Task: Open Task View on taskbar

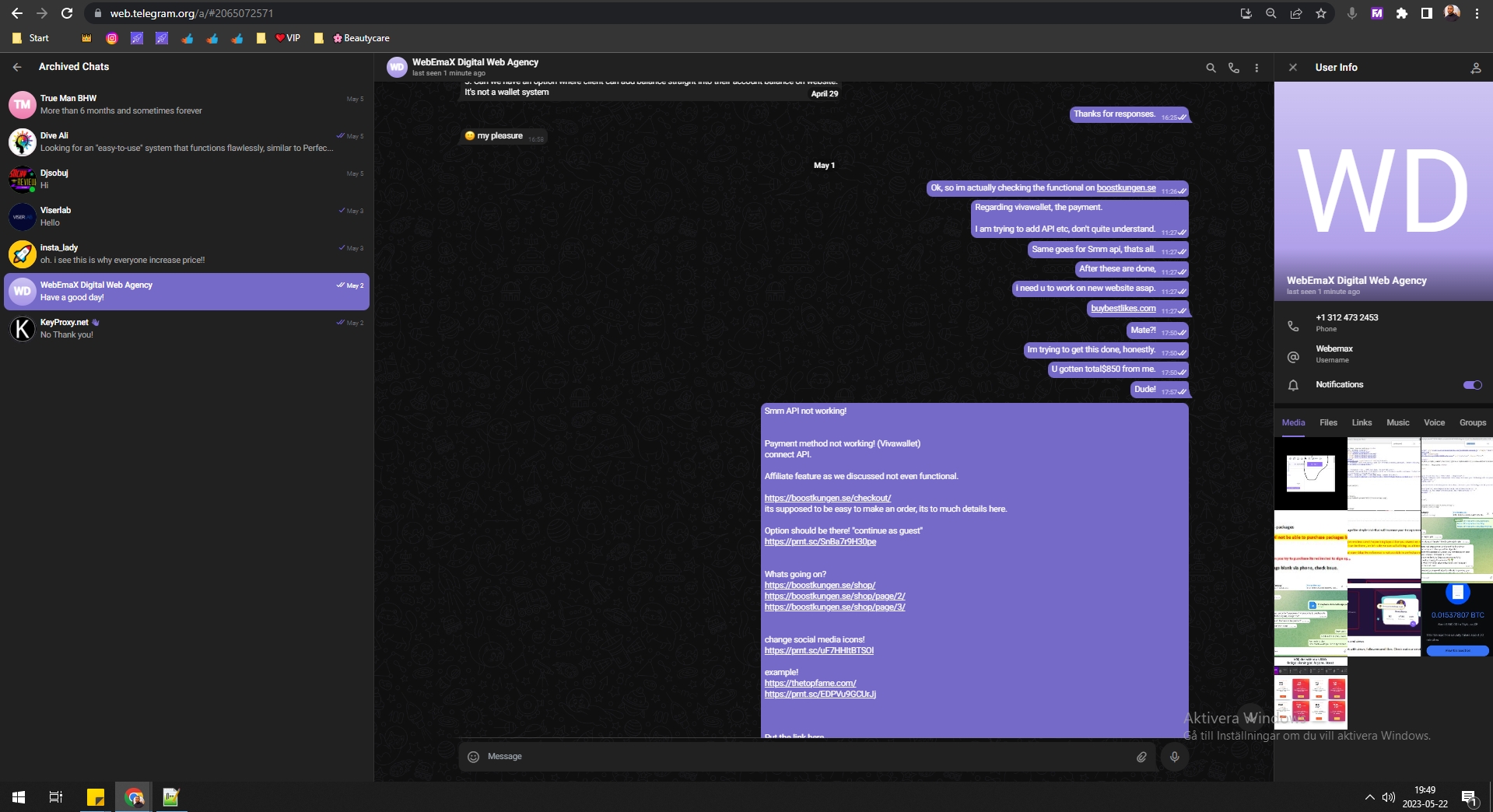Action: coord(56,797)
